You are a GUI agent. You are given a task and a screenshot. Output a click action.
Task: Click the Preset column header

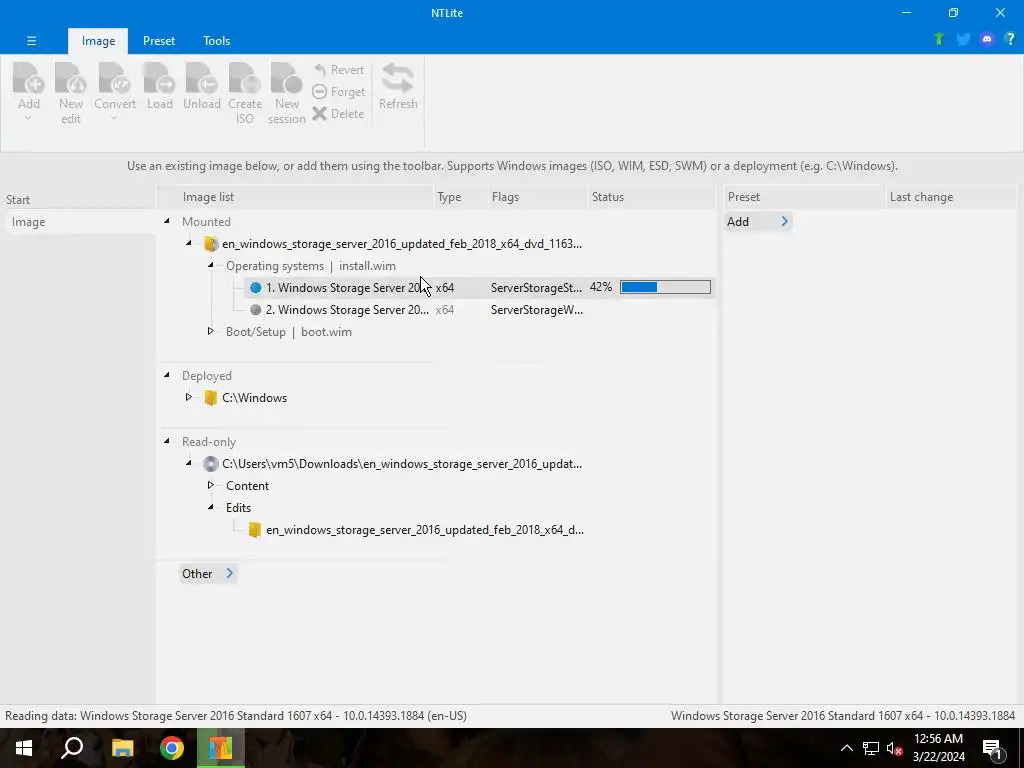tap(803, 197)
